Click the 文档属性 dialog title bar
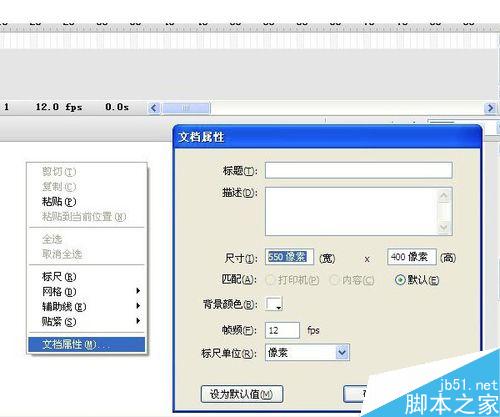500x417 pixels. tap(328, 137)
